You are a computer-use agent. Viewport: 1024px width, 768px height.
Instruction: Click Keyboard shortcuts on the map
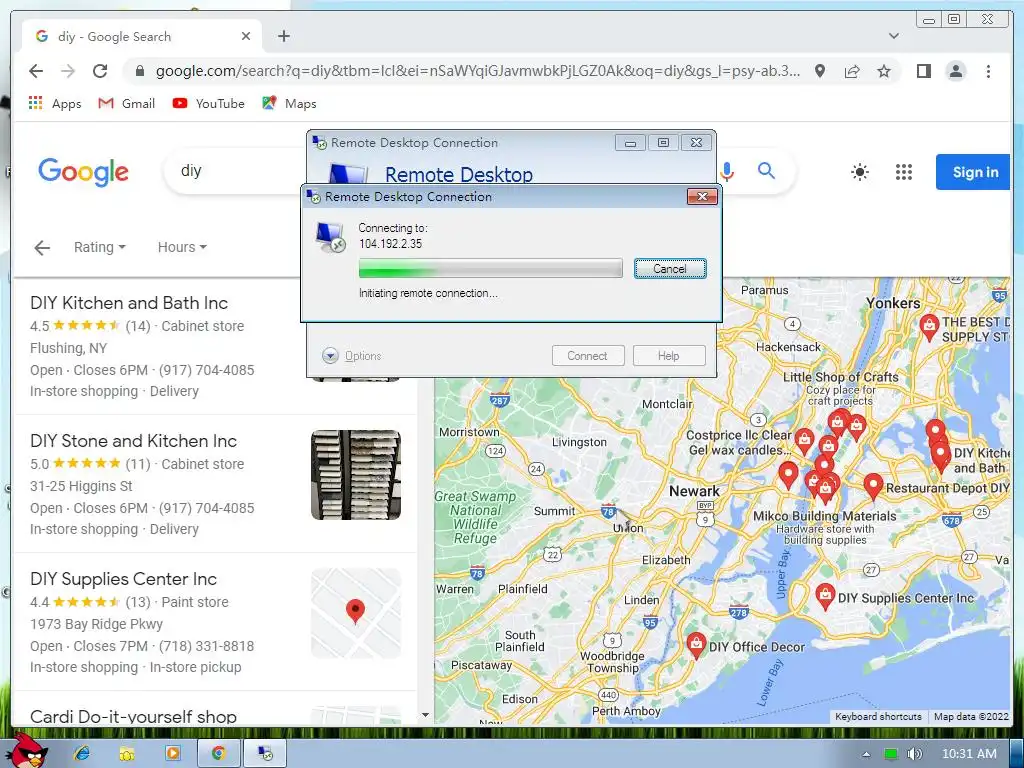pyautogui.click(x=878, y=716)
